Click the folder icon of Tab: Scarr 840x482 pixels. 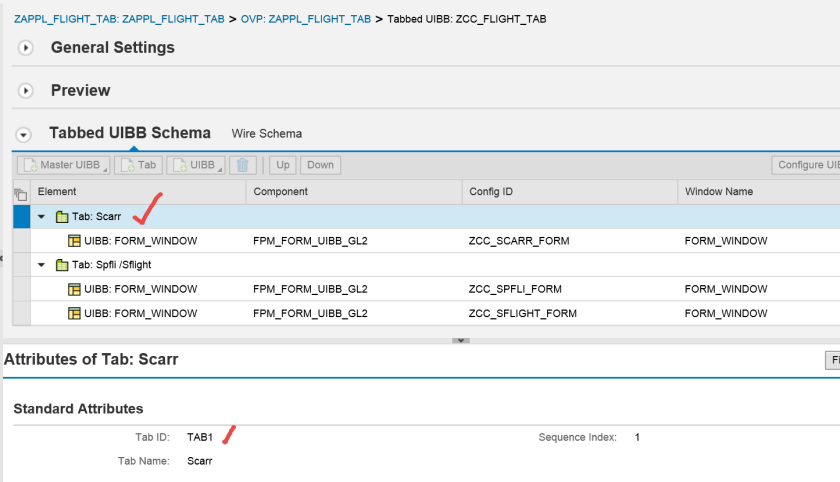(62, 217)
